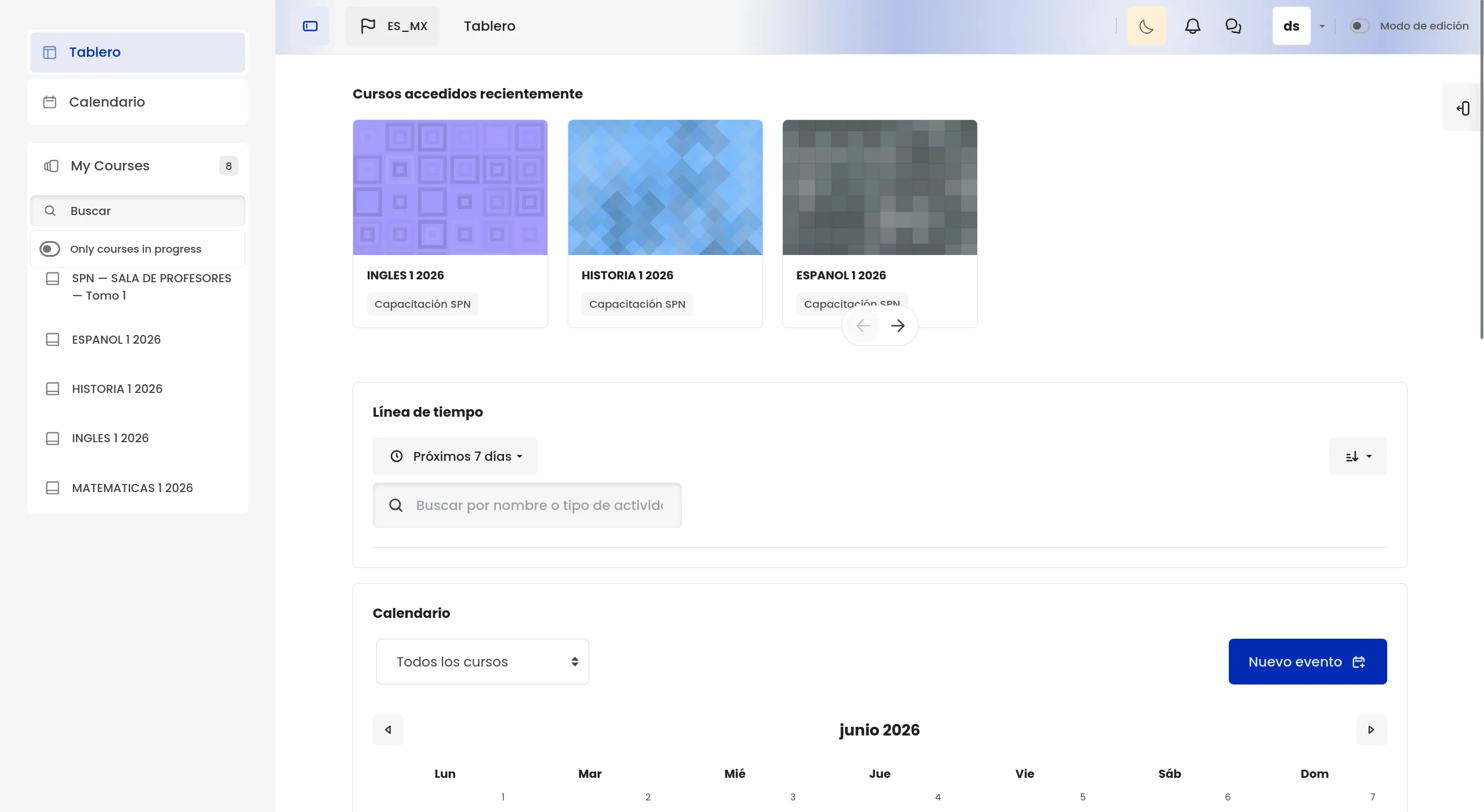Open Próximos 7 días filter dropdown
Screen dimensions: 1484x812
(455, 456)
